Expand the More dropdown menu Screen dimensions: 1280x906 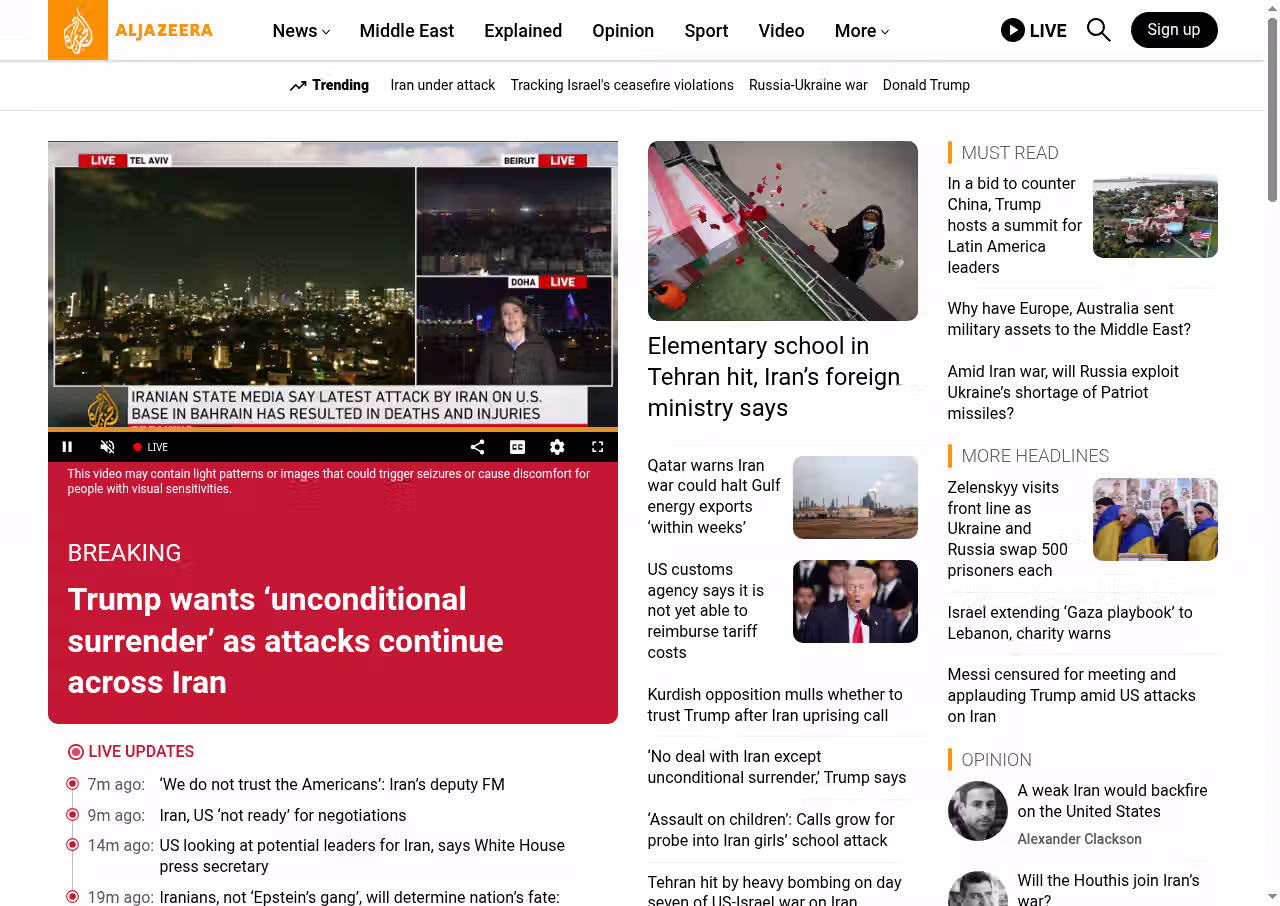tap(861, 31)
